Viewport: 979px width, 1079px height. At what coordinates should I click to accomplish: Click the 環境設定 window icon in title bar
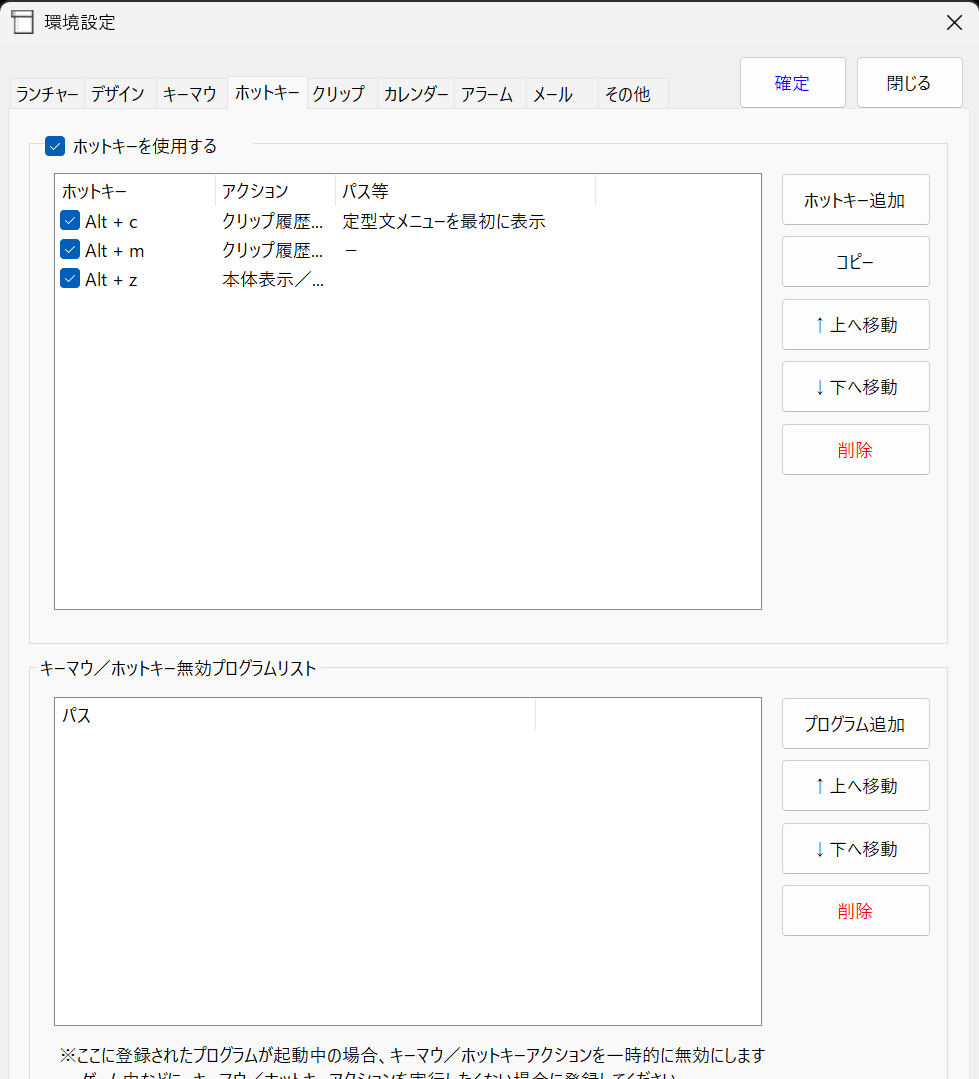(x=22, y=22)
